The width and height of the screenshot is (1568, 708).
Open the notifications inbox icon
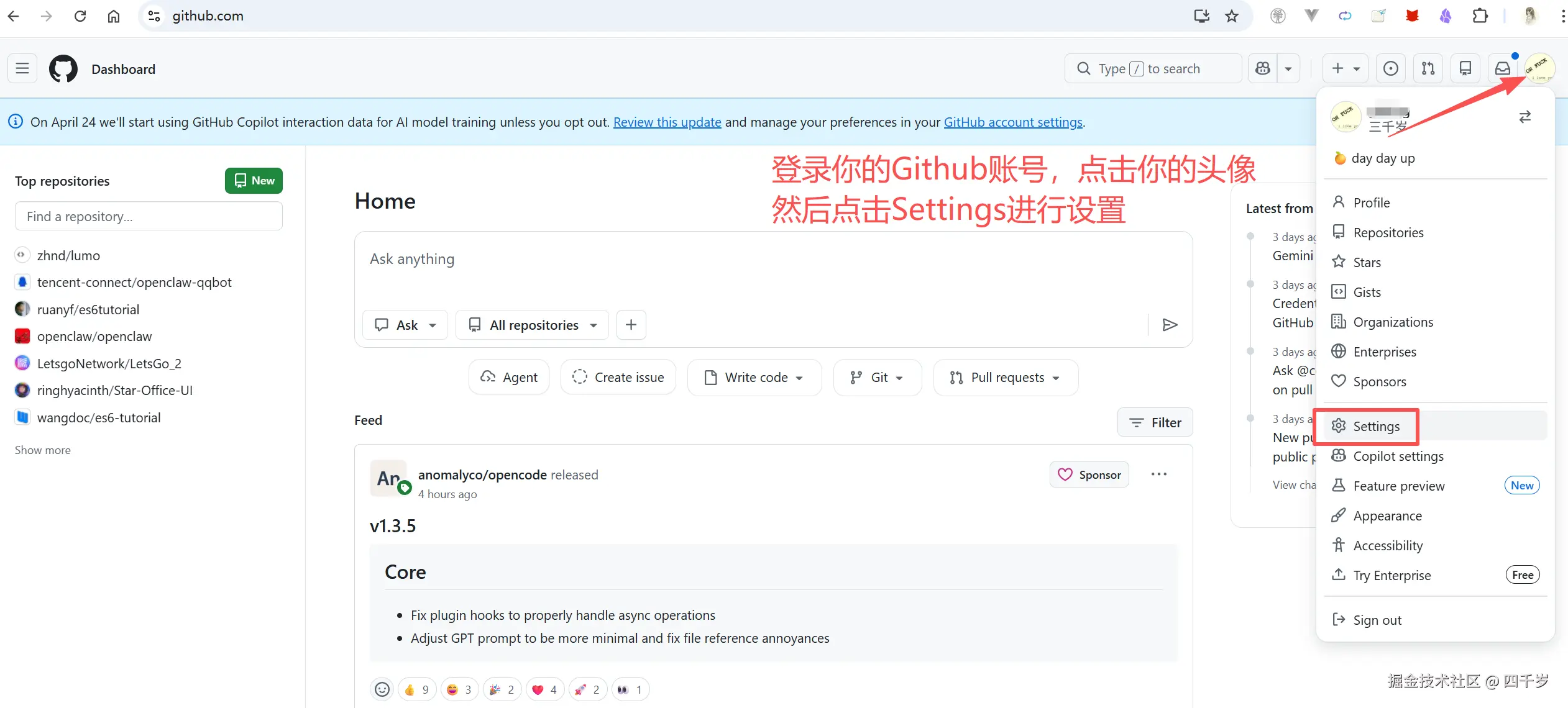tap(1503, 68)
